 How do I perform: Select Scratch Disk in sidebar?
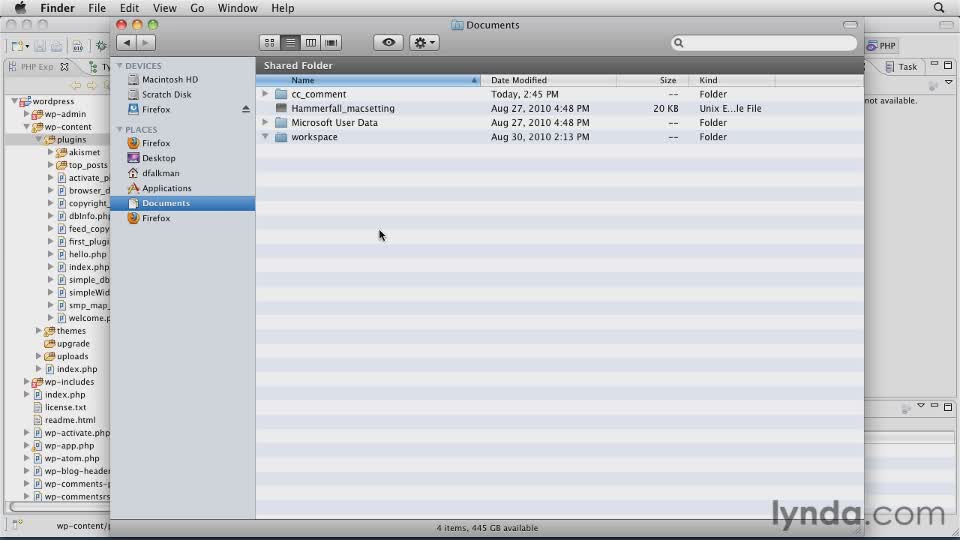[167, 94]
